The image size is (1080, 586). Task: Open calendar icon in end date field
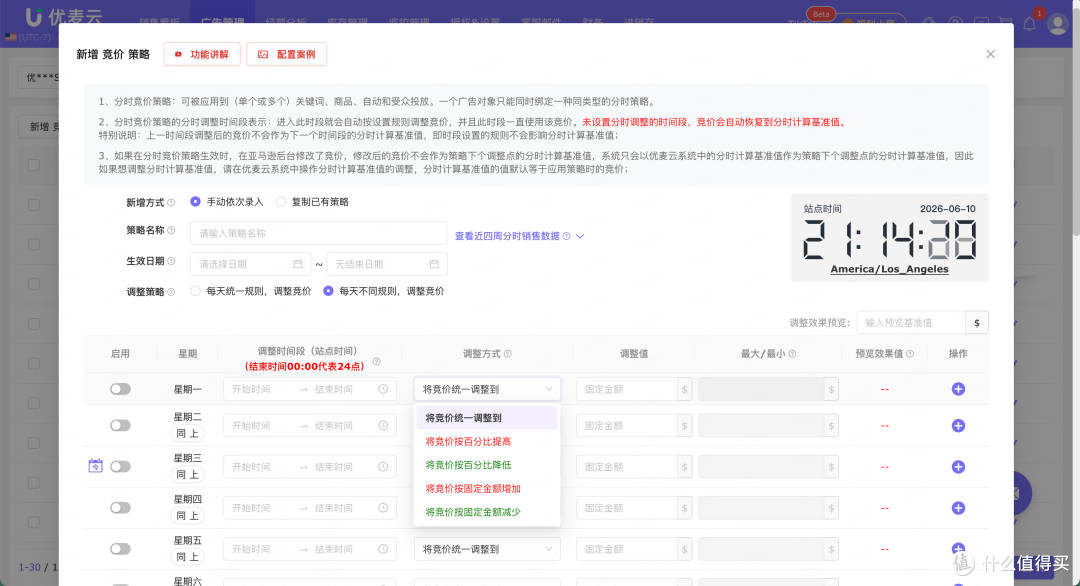[x=435, y=264]
